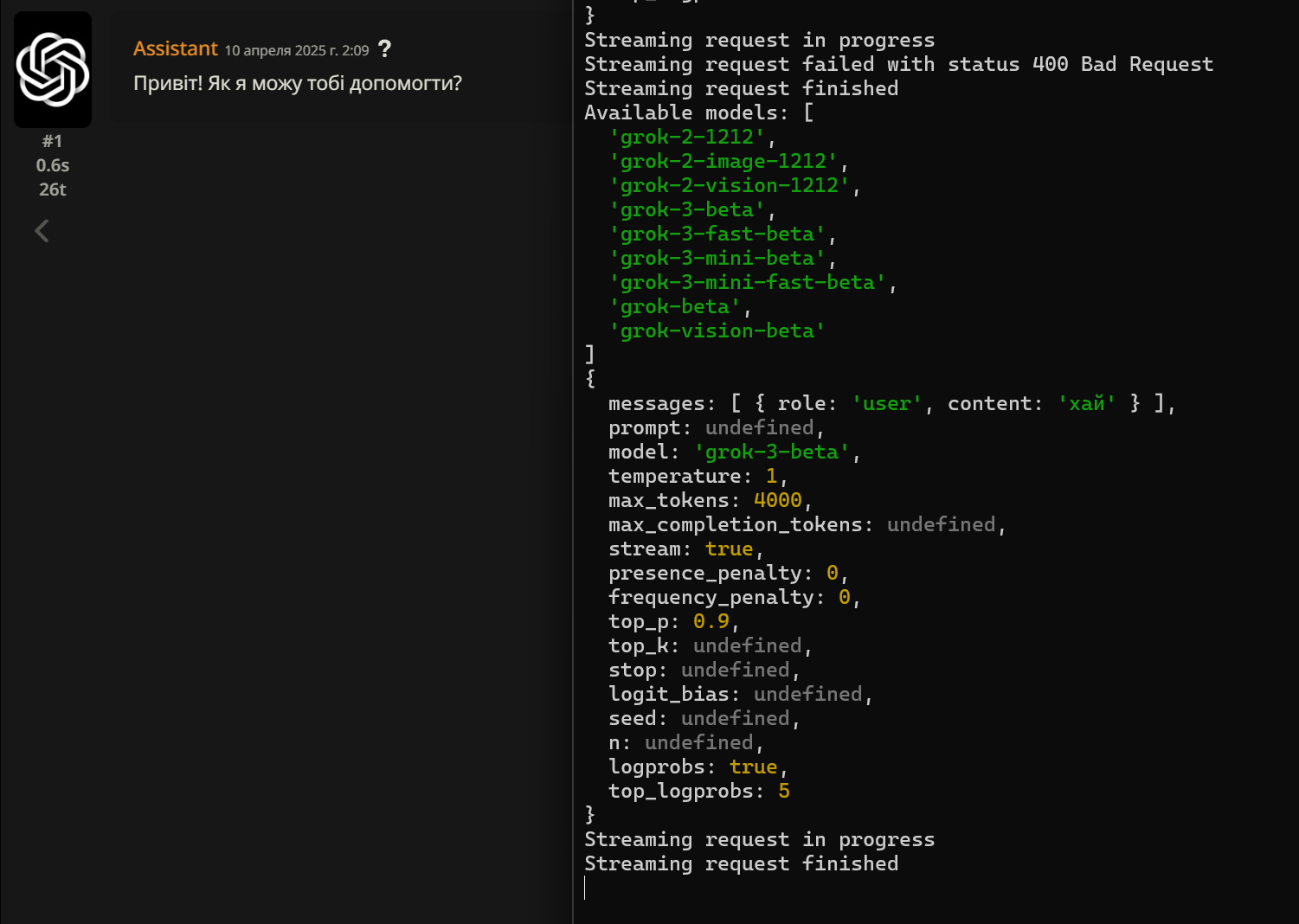Click the model: 'grok-3-beta' line
Viewport: 1299px width, 924px height.
tap(735, 452)
